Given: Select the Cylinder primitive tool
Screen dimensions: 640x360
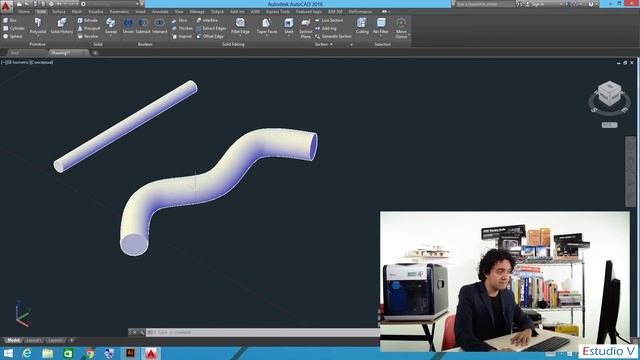Looking at the screenshot, I should point(13,28).
